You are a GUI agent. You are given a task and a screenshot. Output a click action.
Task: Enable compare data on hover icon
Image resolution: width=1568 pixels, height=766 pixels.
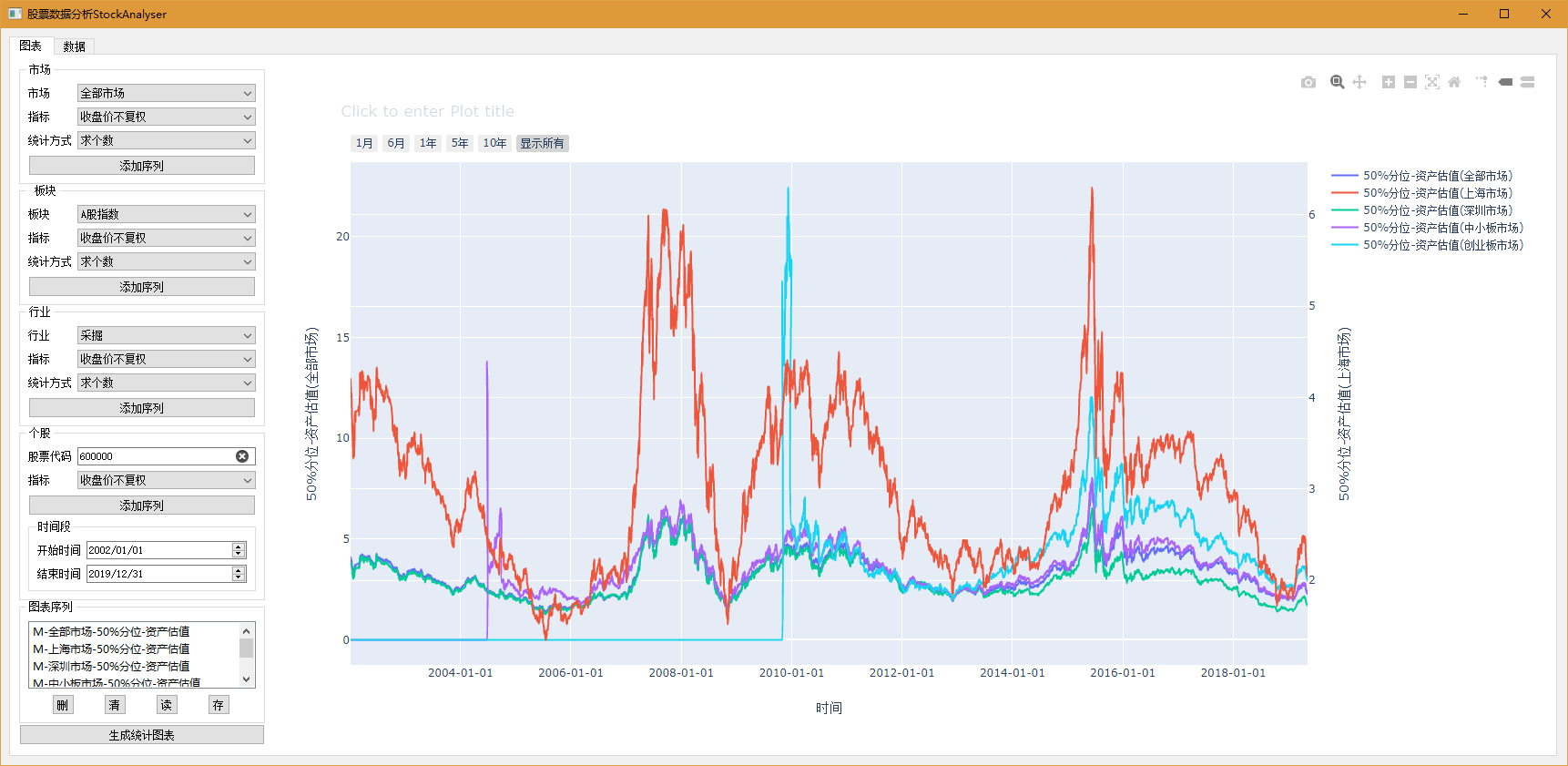pos(1528,82)
